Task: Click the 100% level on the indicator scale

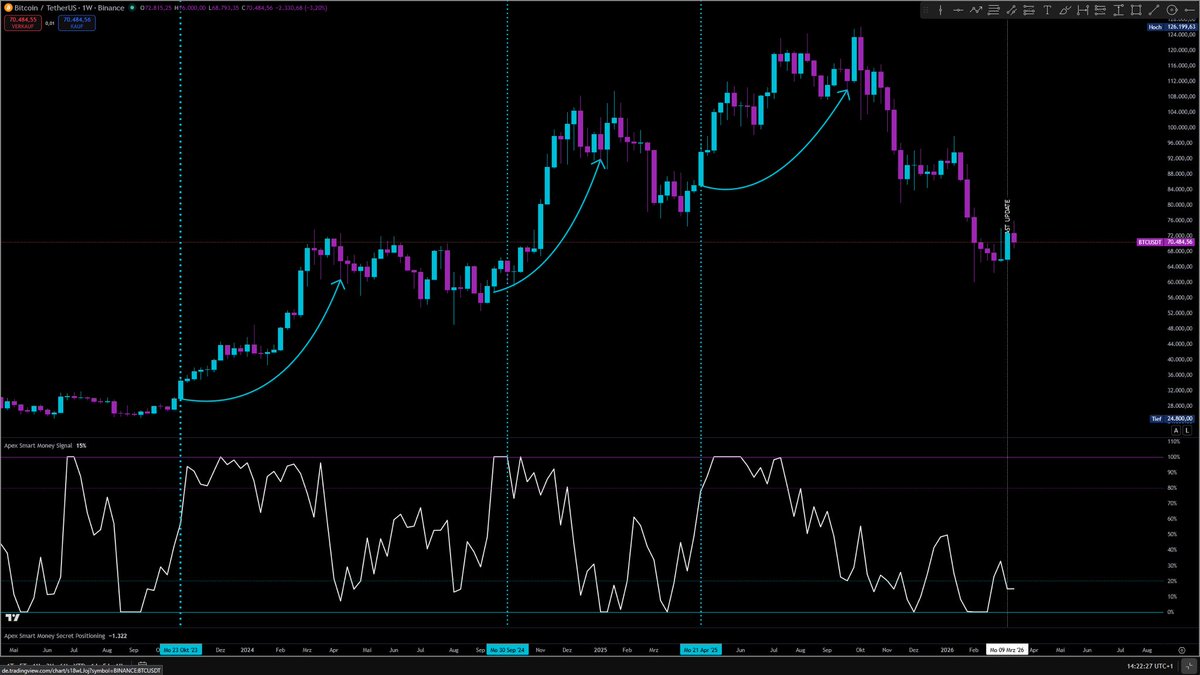Action: click(x=1173, y=457)
